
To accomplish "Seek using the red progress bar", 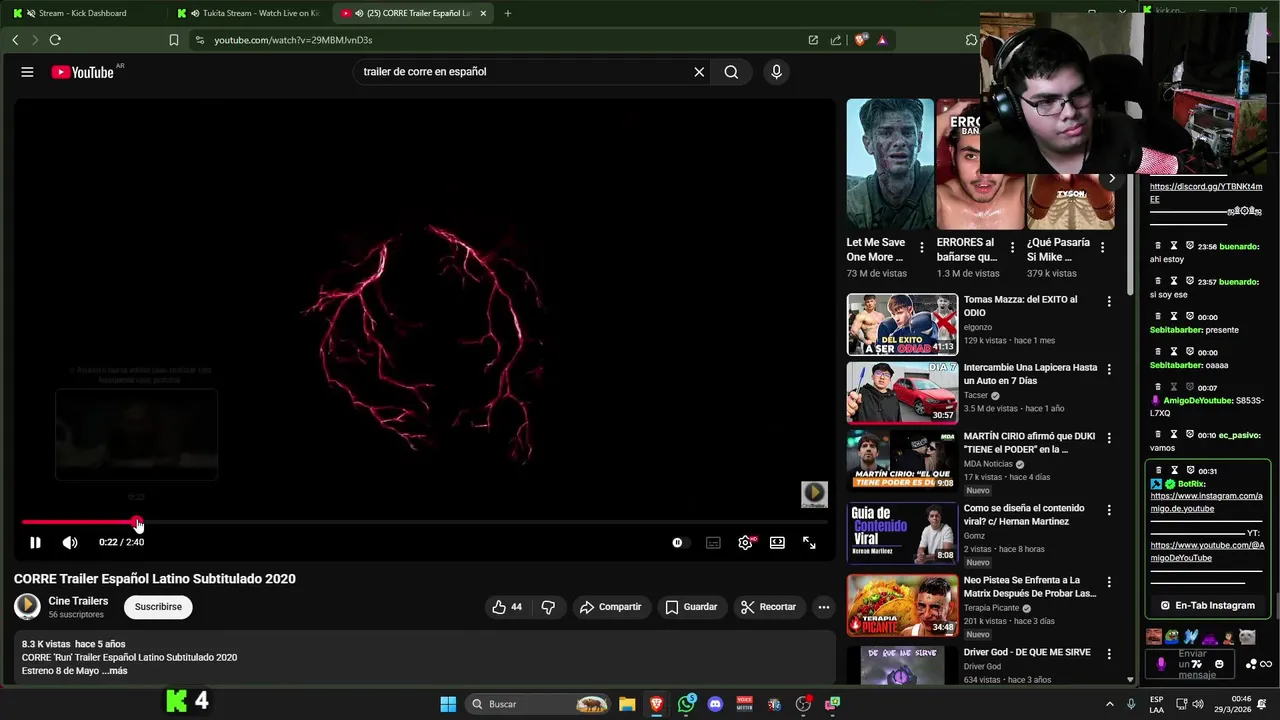I will [x=425, y=522].
